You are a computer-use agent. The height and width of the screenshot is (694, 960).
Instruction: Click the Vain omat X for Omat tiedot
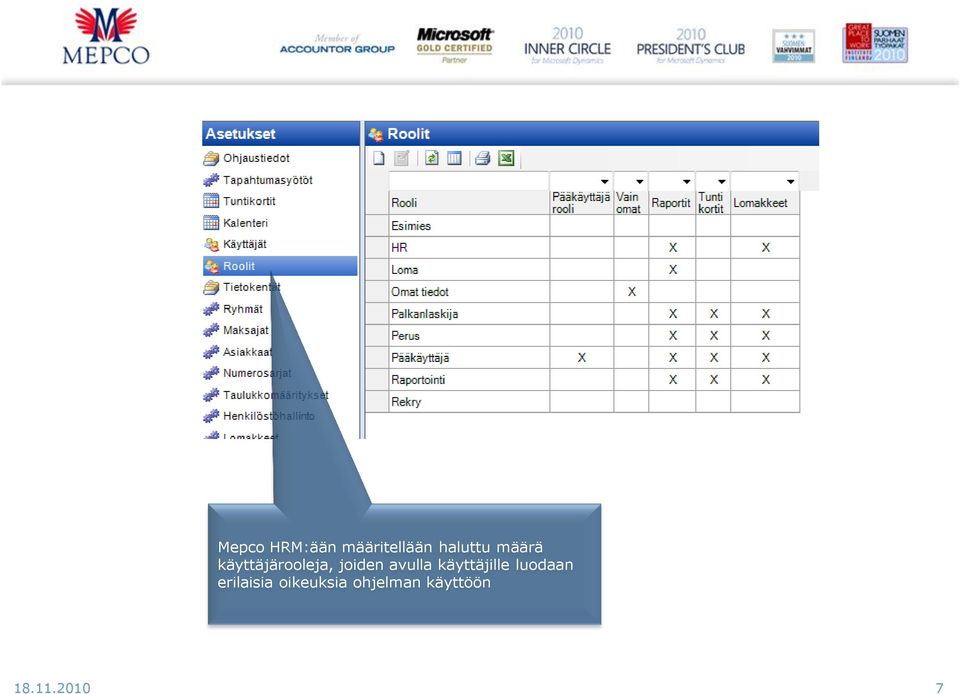[x=631, y=292]
